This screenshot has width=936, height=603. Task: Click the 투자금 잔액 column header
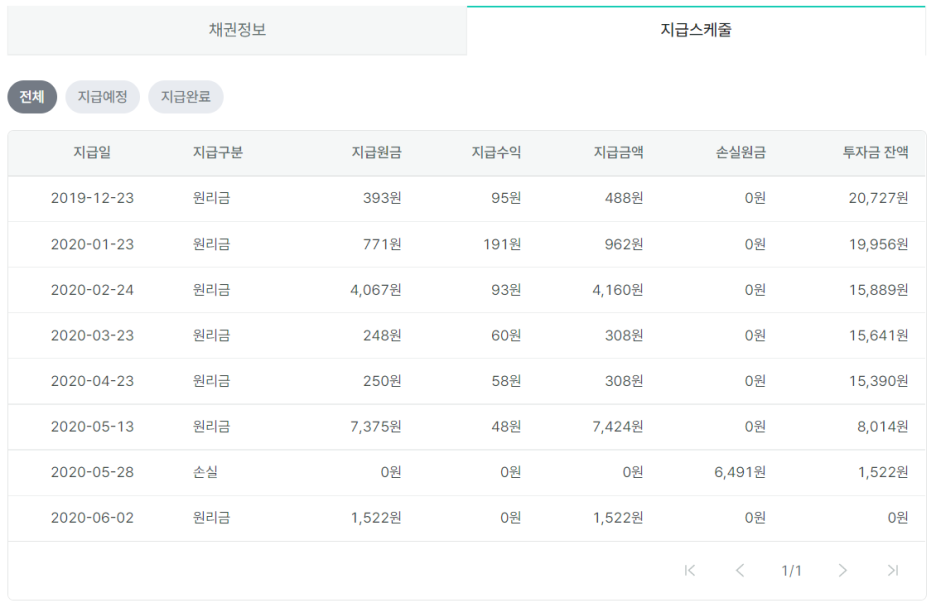tap(875, 153)
